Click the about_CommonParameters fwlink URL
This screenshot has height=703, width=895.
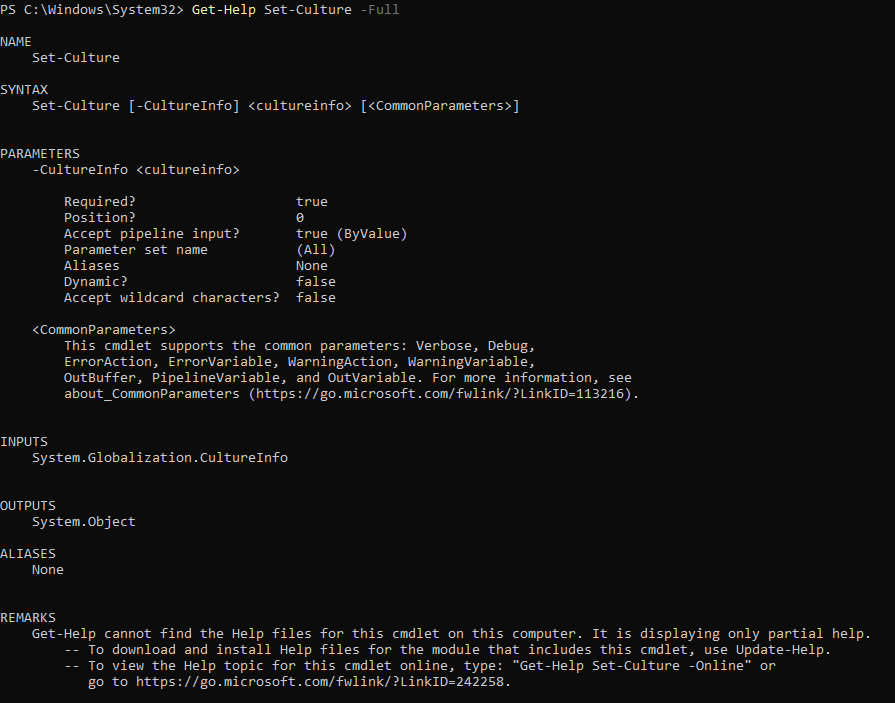440,394
